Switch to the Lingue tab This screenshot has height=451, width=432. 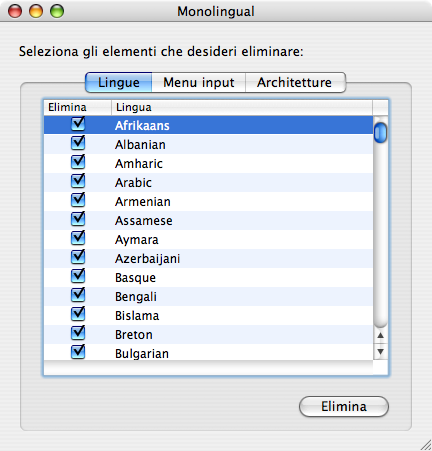tap(119, 82)
